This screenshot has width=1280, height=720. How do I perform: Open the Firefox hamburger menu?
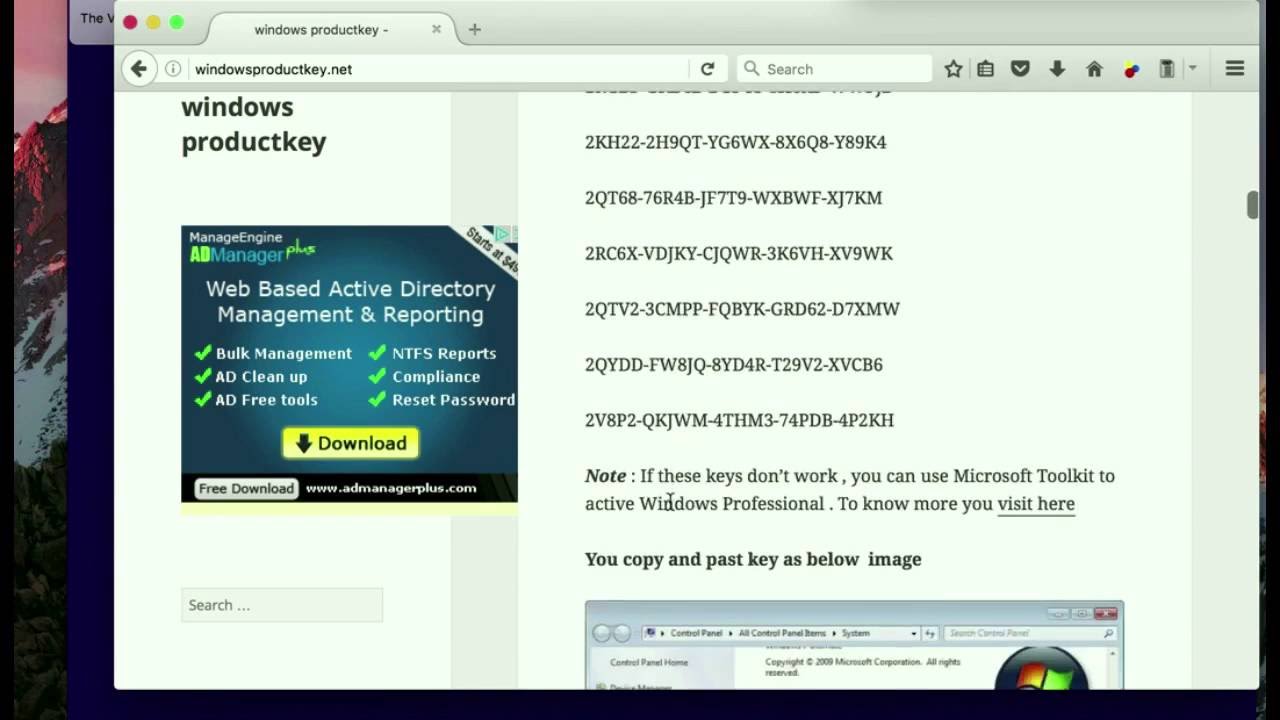click(x=1235, y=69)
